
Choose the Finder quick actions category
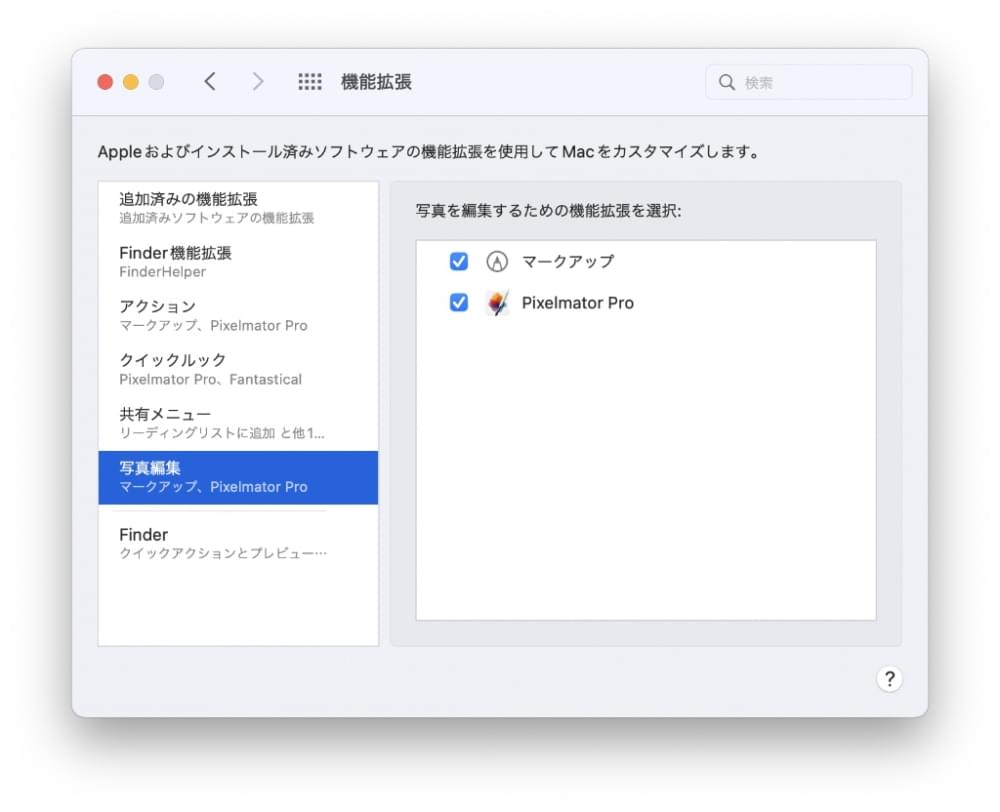(x=238, y=543)
